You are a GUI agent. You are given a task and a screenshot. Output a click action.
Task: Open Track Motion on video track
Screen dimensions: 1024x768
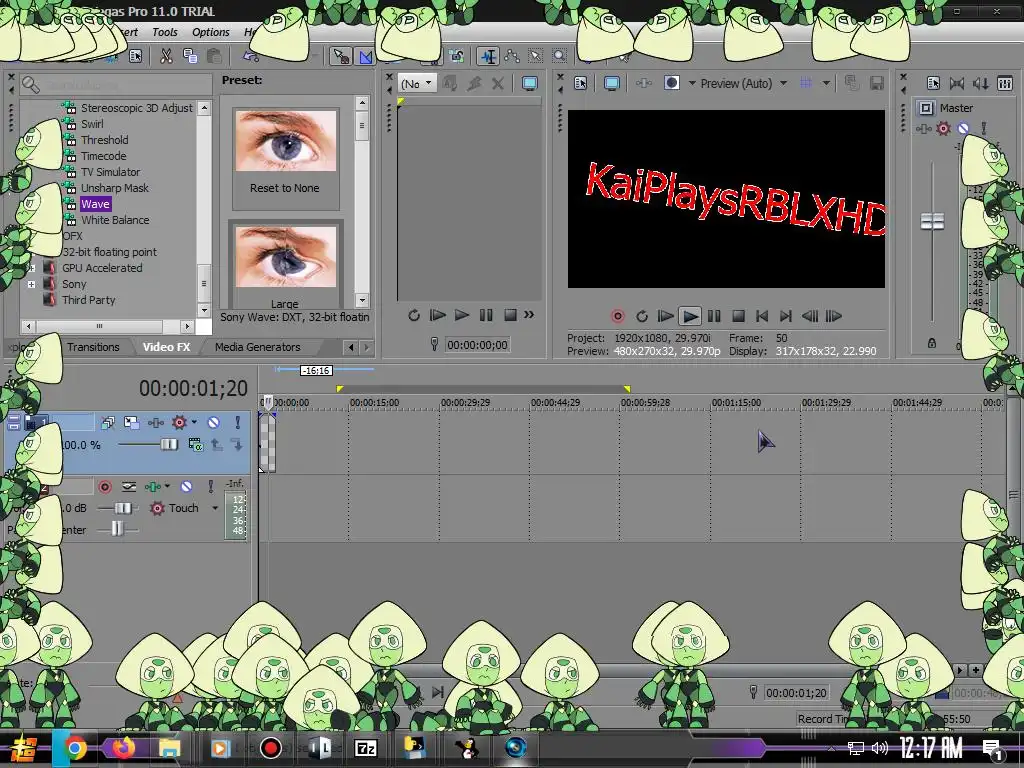(x=131, y=423)
